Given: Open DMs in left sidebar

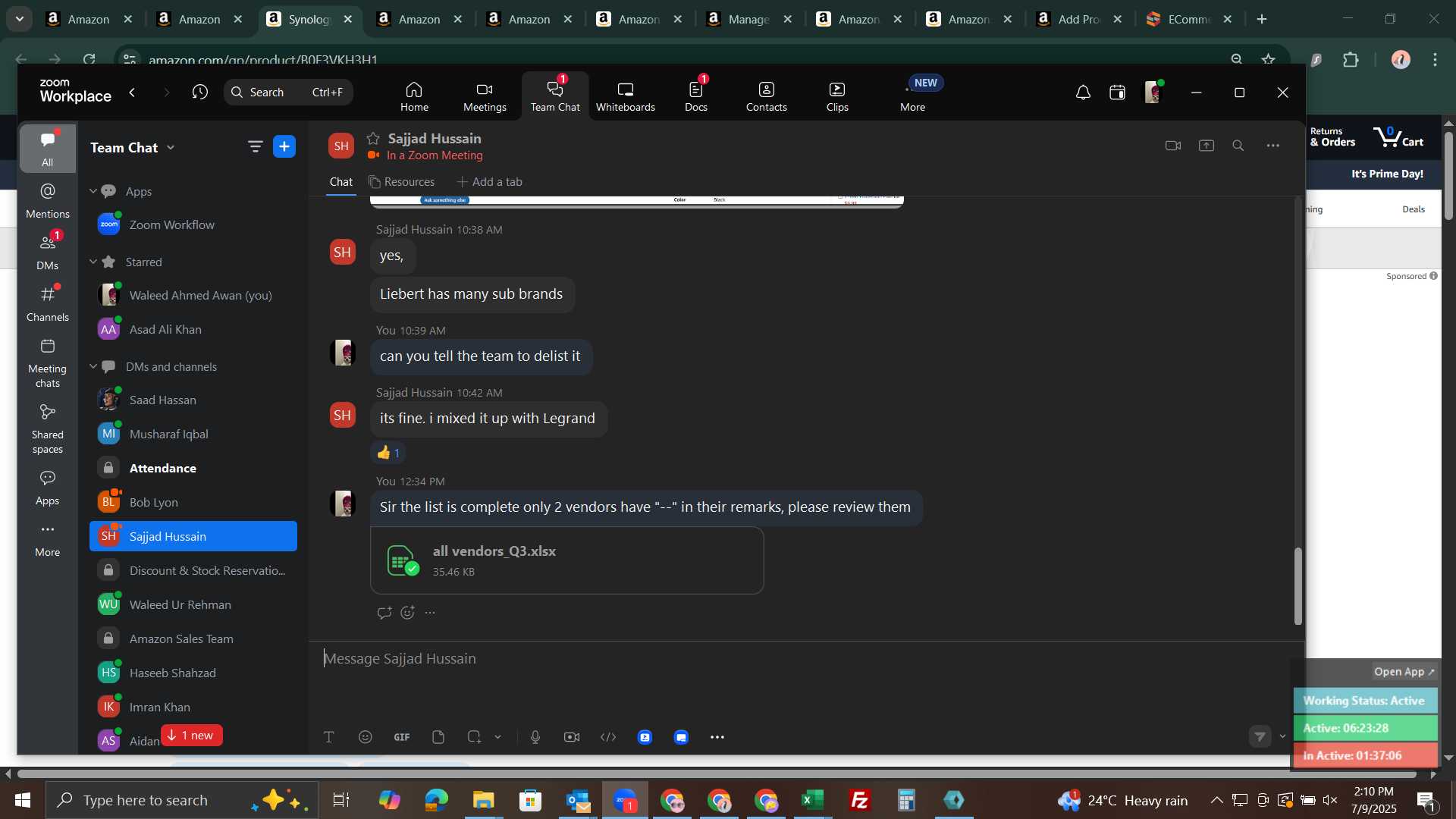Looking at the screenshot, I should tap(48, 252).
